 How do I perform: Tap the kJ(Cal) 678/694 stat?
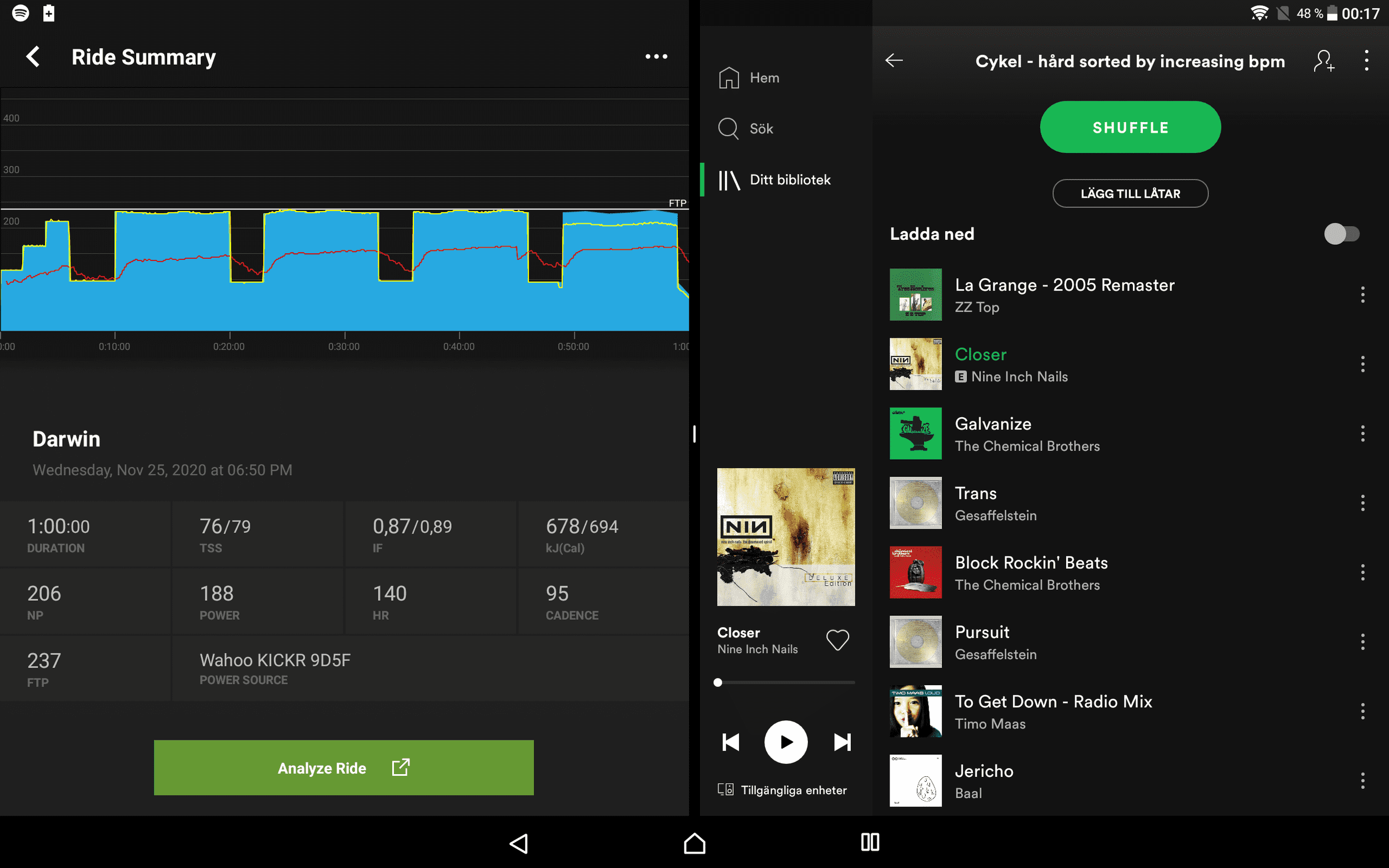click(x=603, y=534)
